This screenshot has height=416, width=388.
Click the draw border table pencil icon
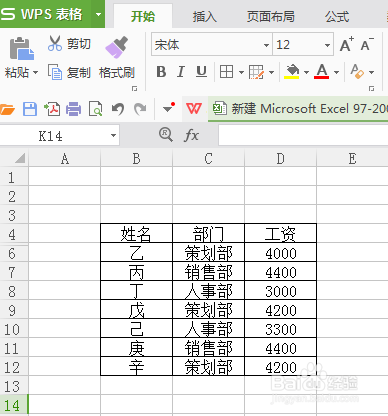tap(256, 72)
